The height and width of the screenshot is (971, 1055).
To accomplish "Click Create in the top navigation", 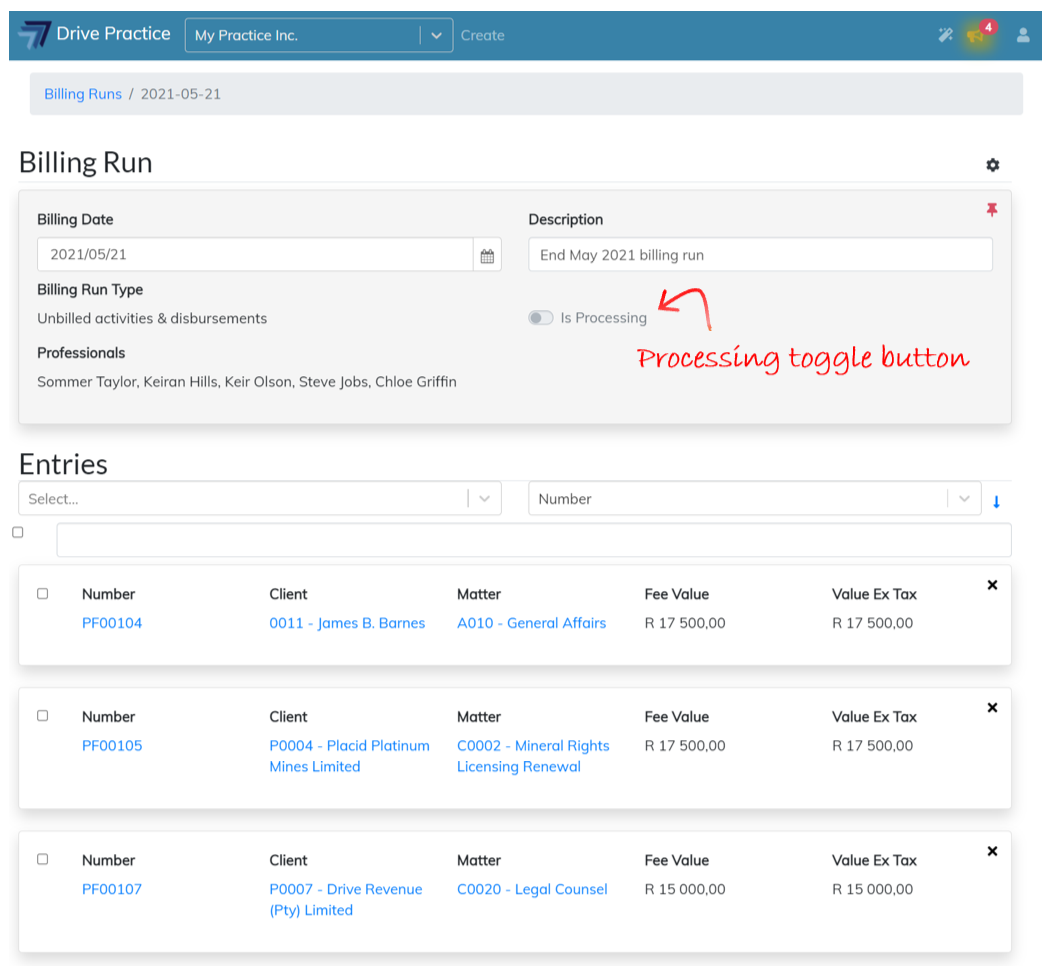I will [482, 35].
